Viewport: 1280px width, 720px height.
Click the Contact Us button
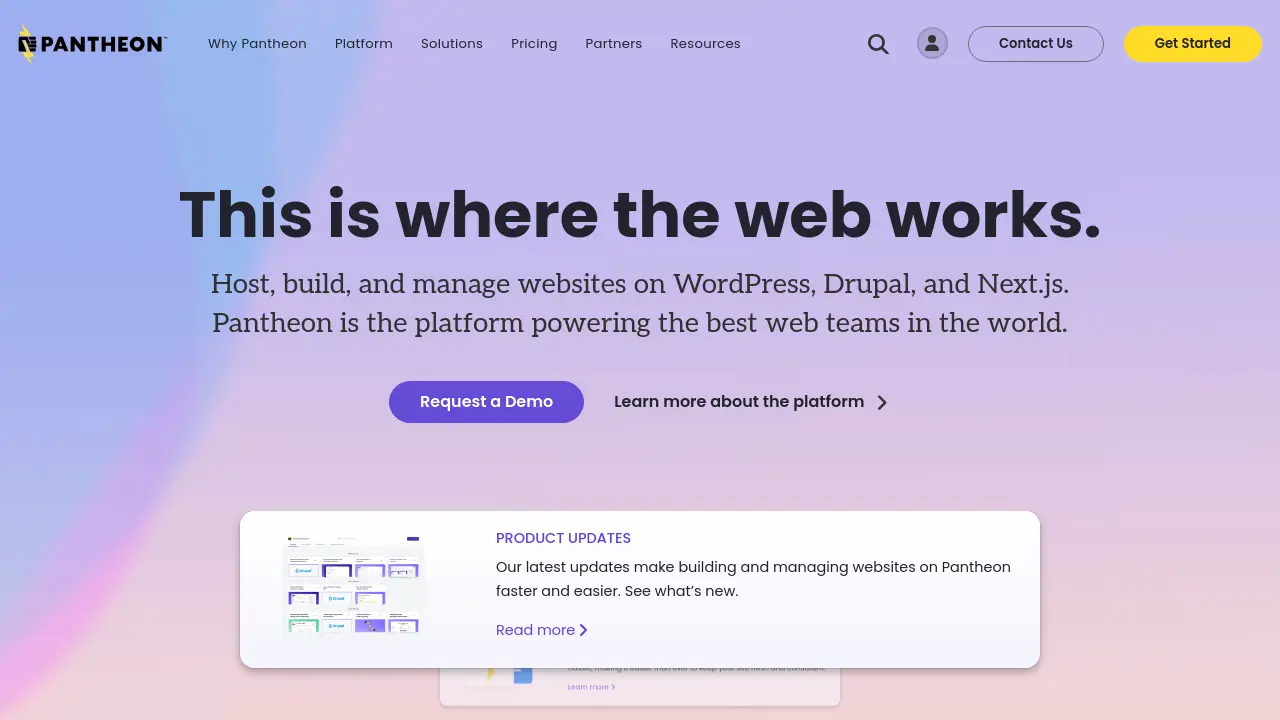1036,44
